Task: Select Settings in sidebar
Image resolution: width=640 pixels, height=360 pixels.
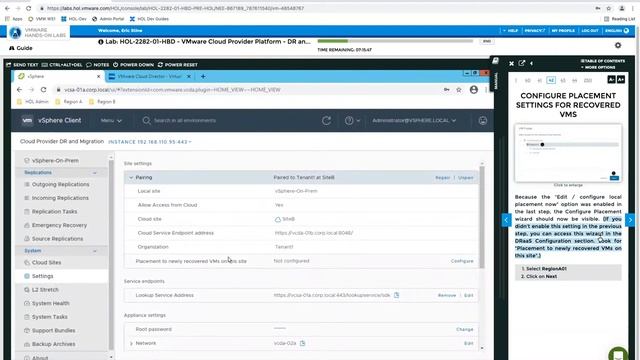Action: pos(42,276)
